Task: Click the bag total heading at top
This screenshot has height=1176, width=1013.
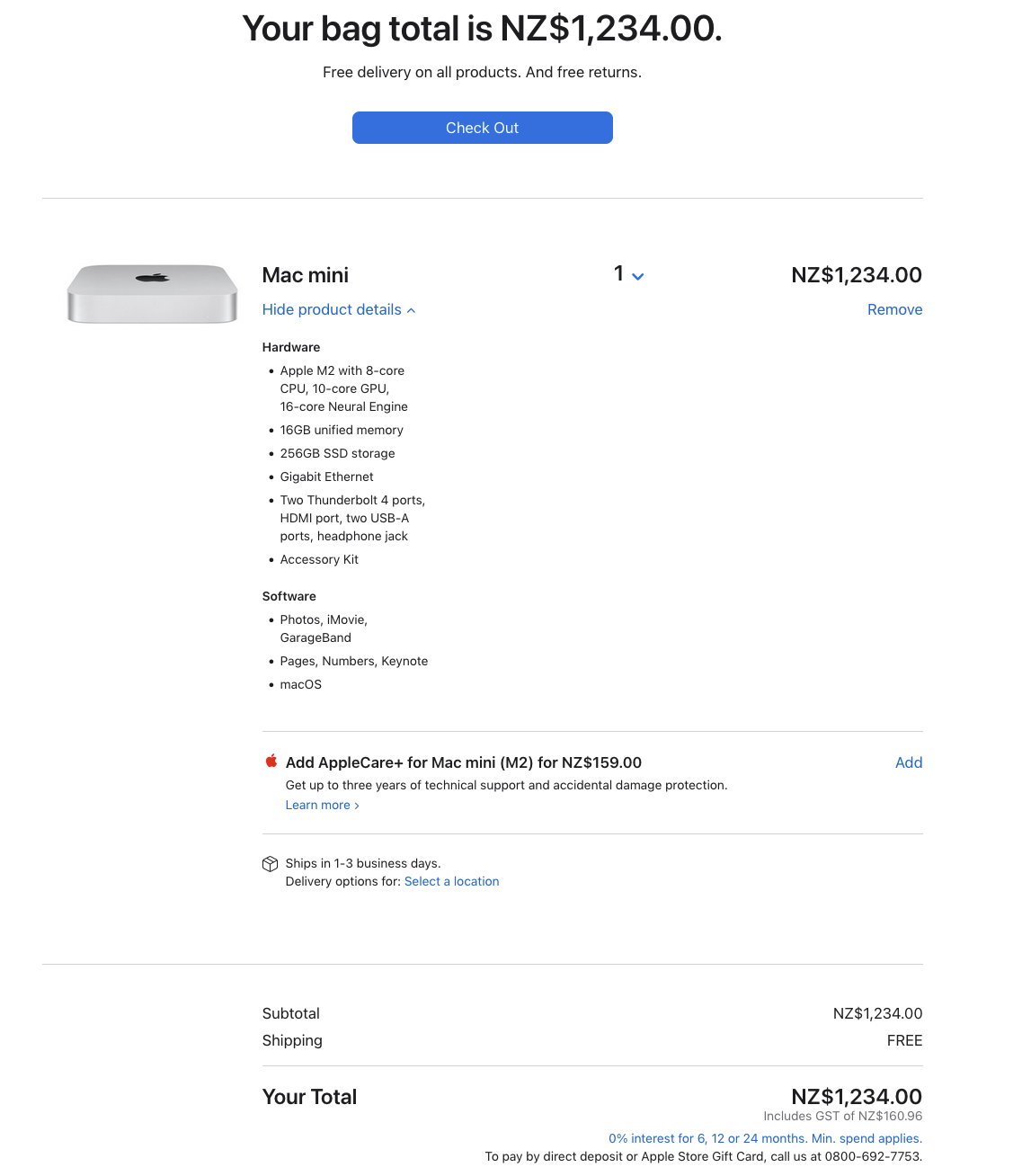Action: [482, 29]
